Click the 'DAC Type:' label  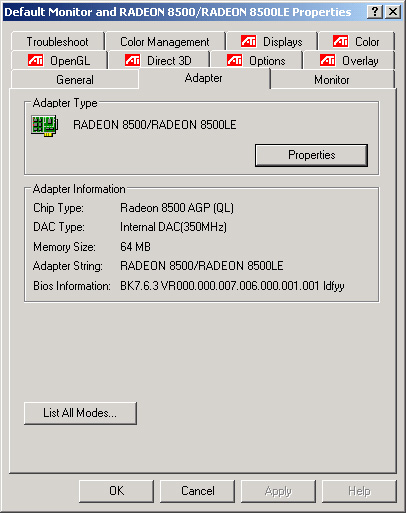pos(59,227)
